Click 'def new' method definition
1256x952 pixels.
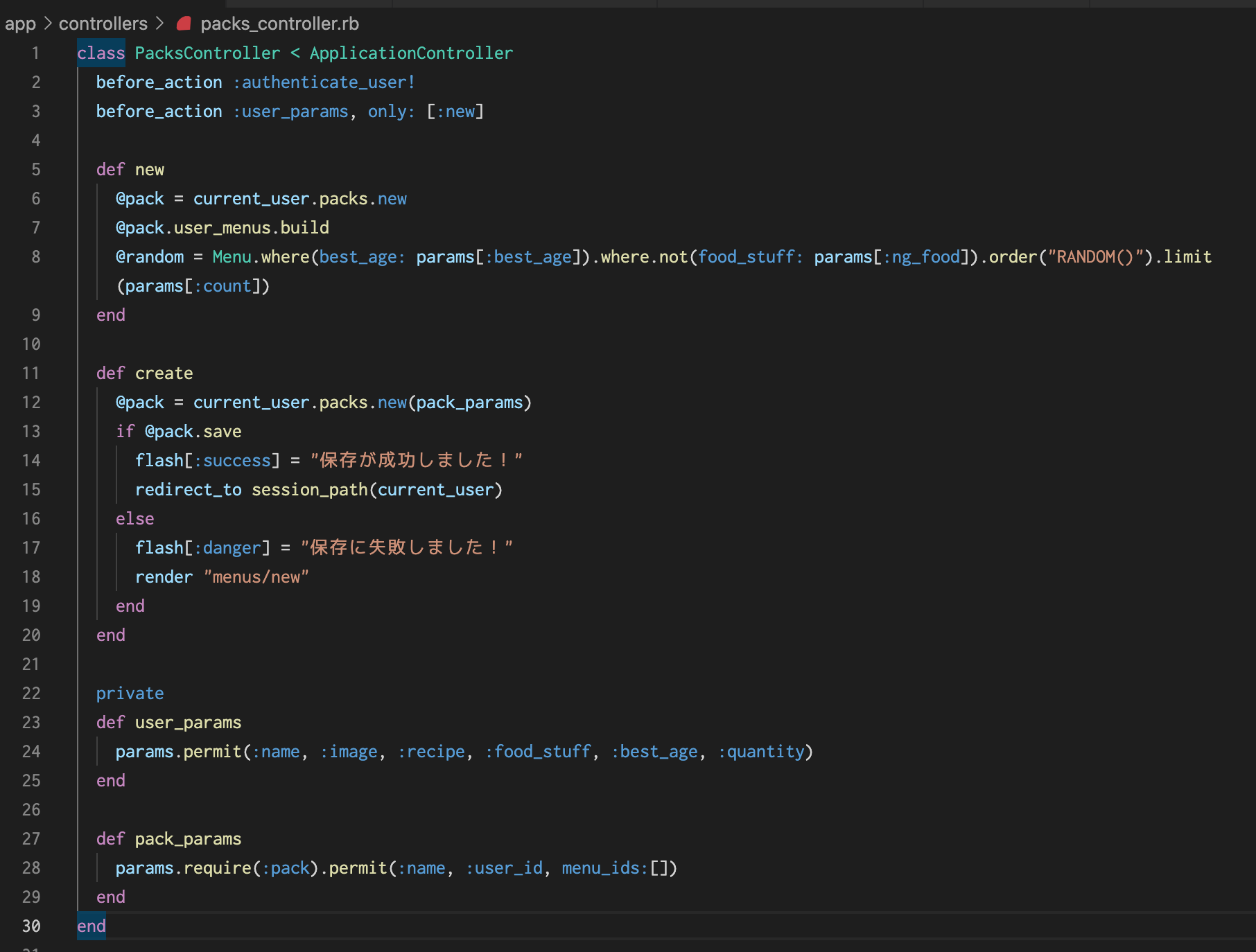click(130, 170)
